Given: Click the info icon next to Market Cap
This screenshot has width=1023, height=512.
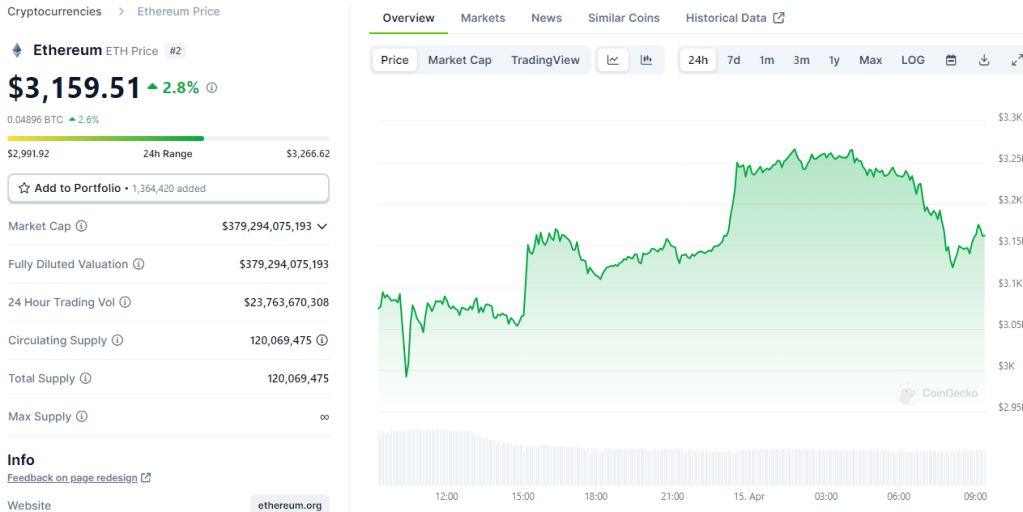Looking at the screenshot, I should point(82,227).
